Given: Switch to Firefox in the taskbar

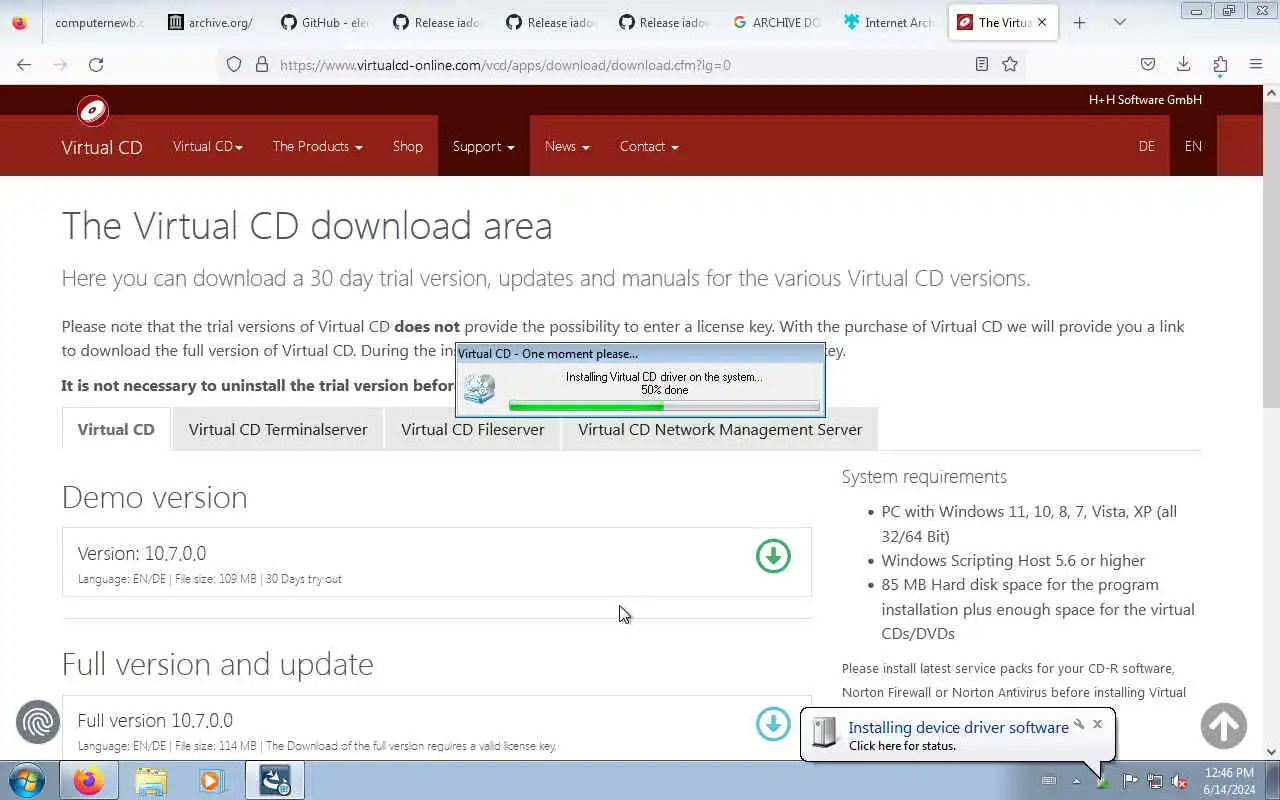Looking at the screenshot, I should click(x=88, y=780).
